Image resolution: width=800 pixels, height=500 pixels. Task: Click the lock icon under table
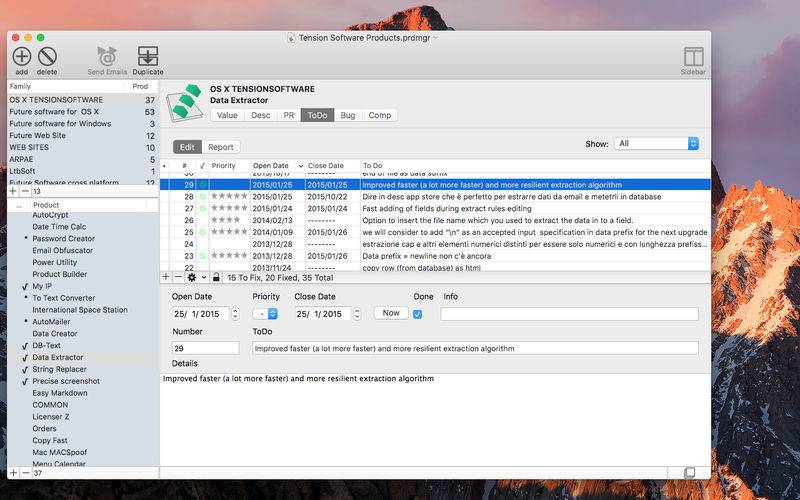216,277
